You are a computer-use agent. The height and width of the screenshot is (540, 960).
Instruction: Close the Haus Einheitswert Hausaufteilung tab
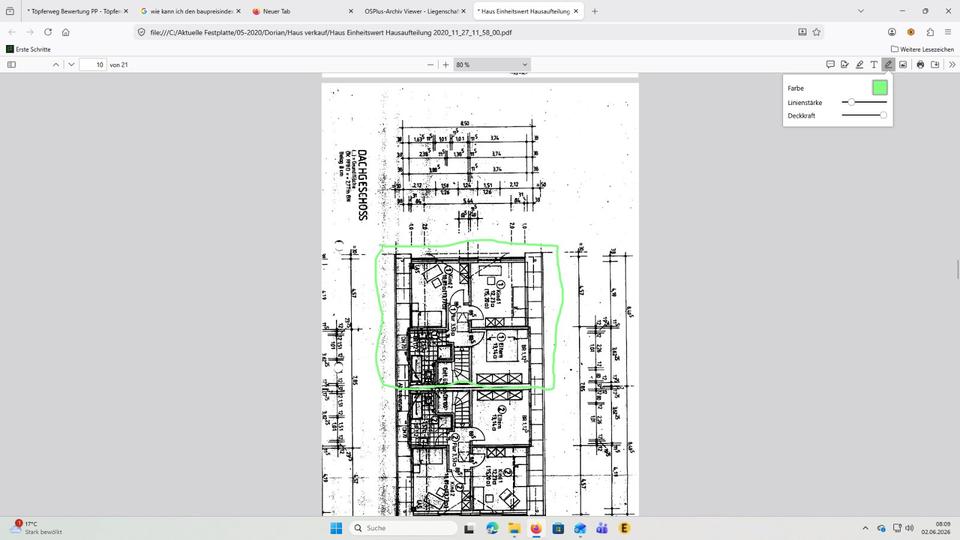point(576,11)
